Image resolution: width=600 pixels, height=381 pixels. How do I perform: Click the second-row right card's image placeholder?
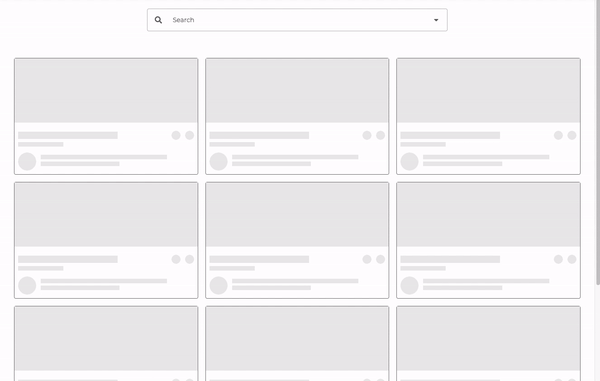(x=488, y=215)
